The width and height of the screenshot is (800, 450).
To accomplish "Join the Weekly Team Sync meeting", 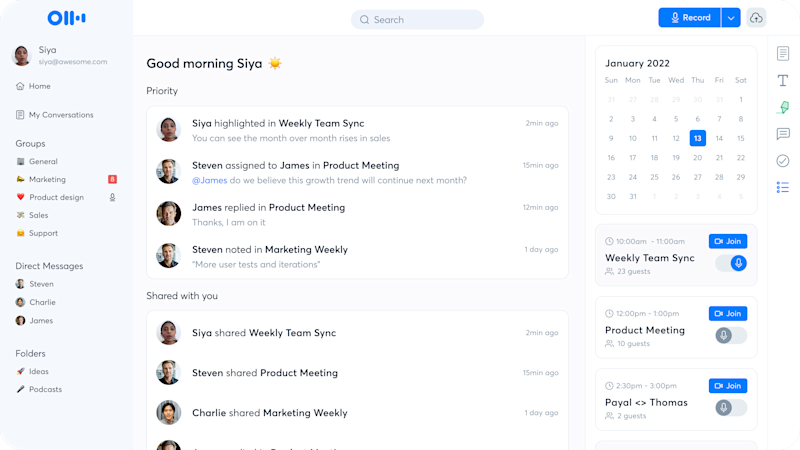I will pos(728,241).
